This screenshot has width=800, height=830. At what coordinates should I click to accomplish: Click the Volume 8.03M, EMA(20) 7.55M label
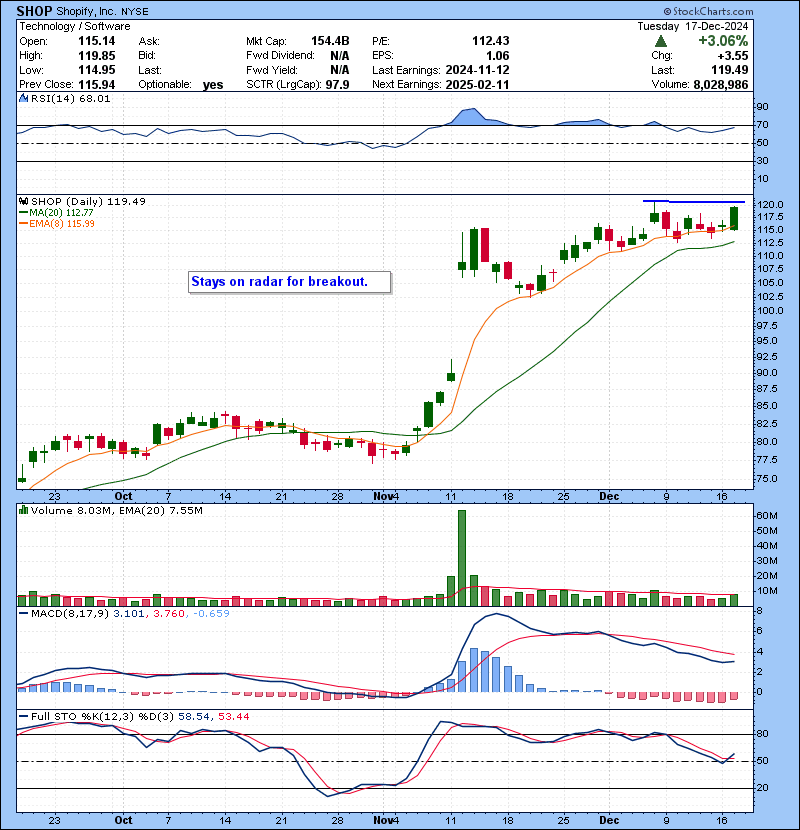pos(116,510)
